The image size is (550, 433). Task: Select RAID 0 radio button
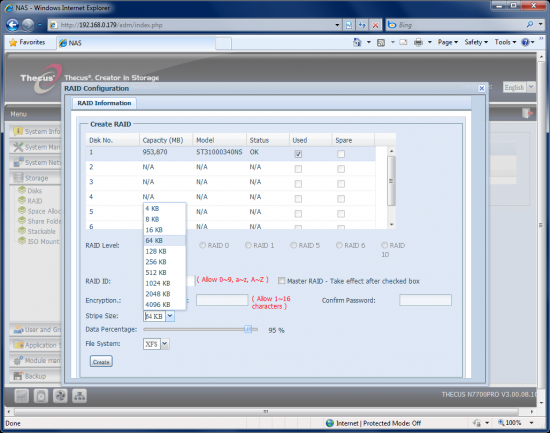[x=202, y=245]
